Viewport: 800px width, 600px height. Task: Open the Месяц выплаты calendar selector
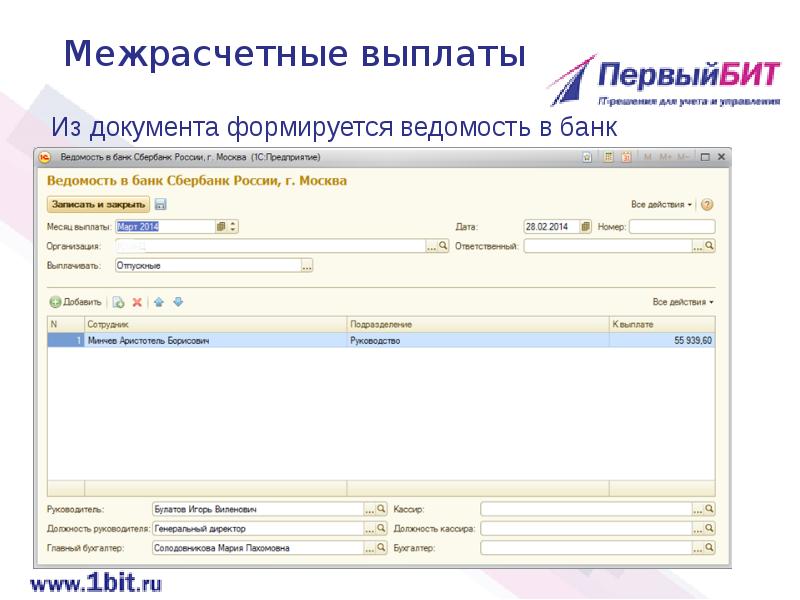pyautogui.click(x=220, y=224)
